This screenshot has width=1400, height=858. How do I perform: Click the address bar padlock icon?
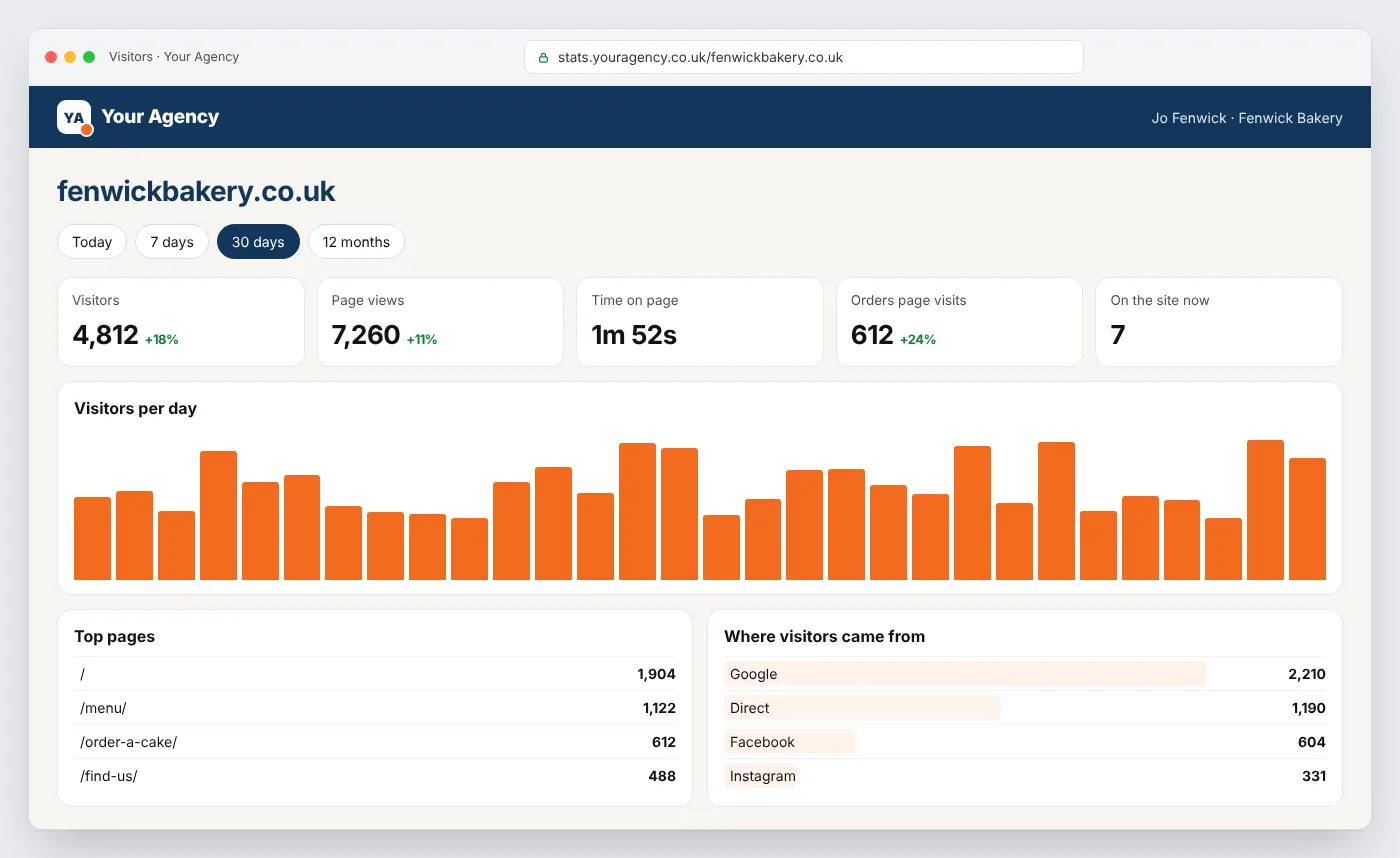pyautogui.click(x=544, y=58)
